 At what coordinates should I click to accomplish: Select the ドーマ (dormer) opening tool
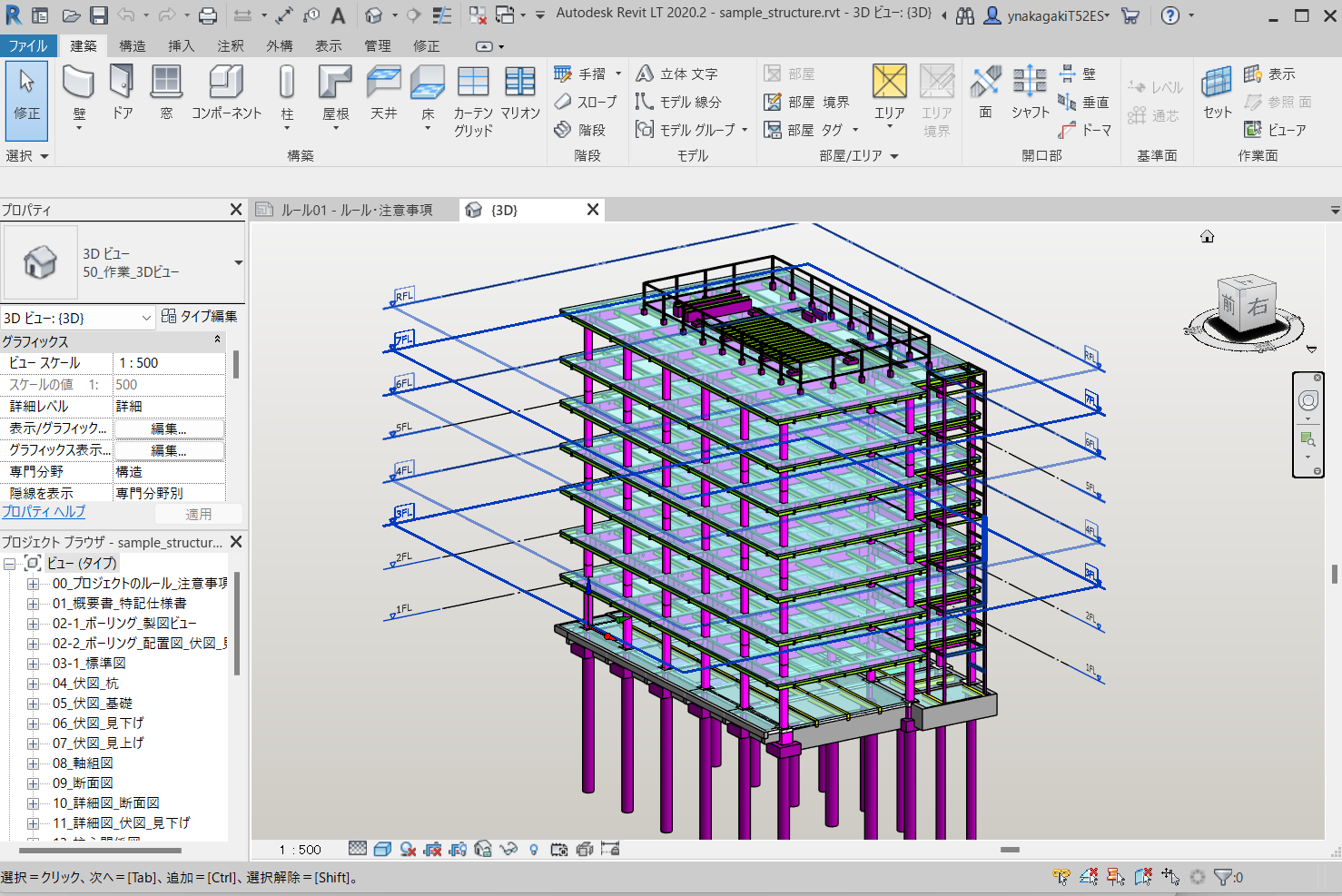pyautogui.click(x=1085, y=130)
